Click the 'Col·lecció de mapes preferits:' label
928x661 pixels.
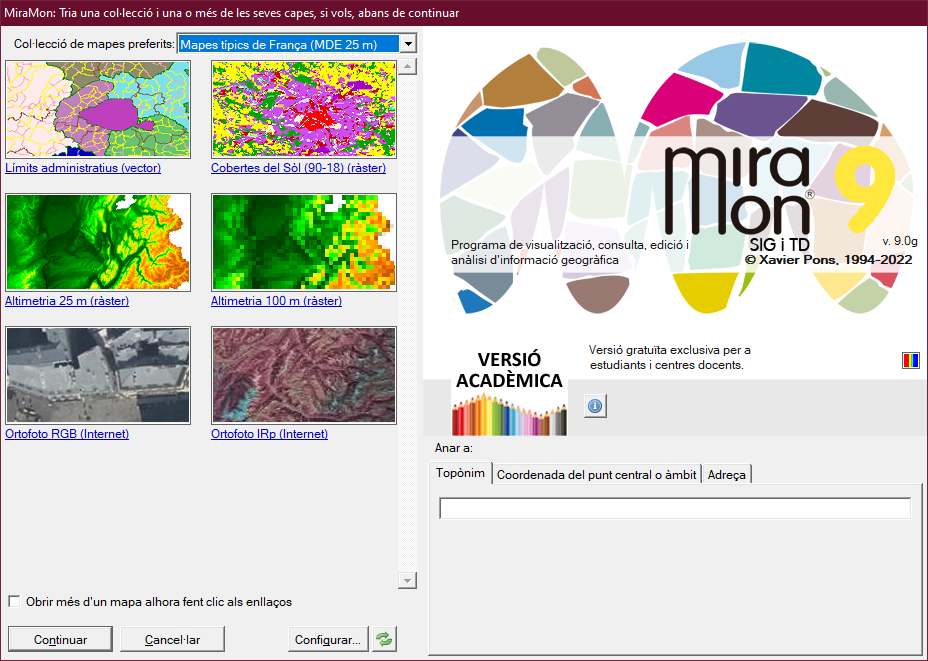click(95, 44)
